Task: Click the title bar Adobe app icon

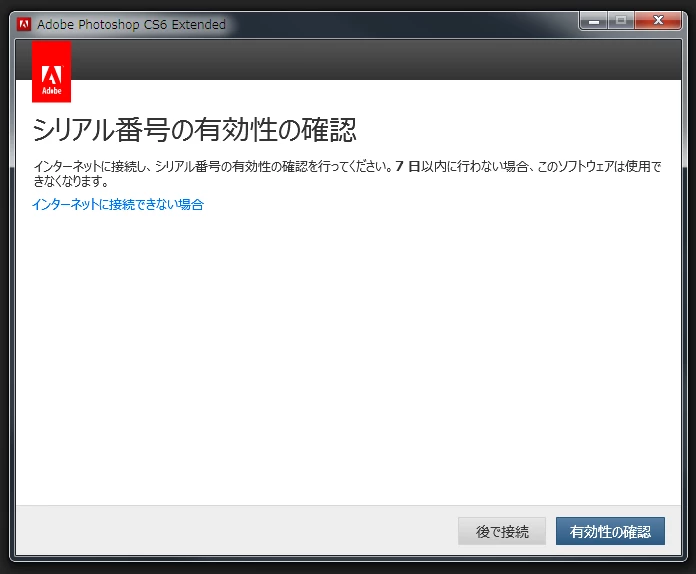Action: pyautogui.click(x=24, y=24)
